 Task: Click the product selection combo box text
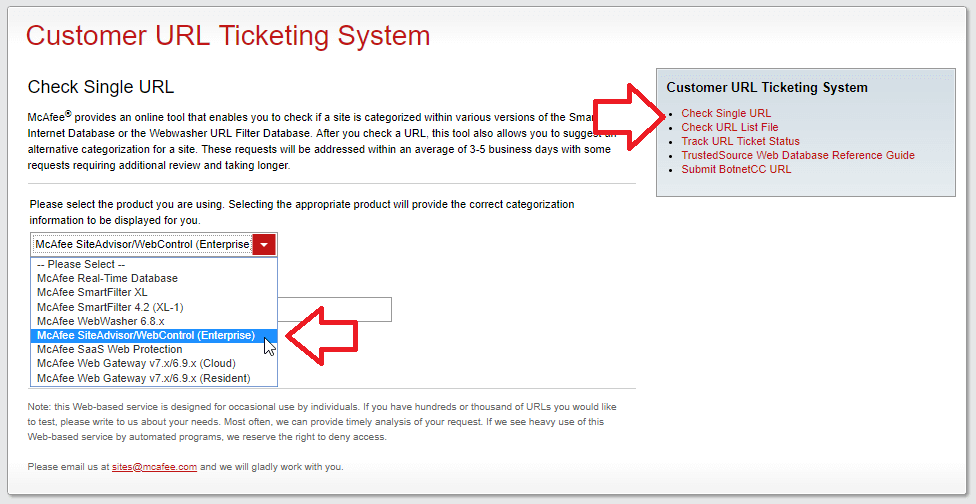point(143,245)
